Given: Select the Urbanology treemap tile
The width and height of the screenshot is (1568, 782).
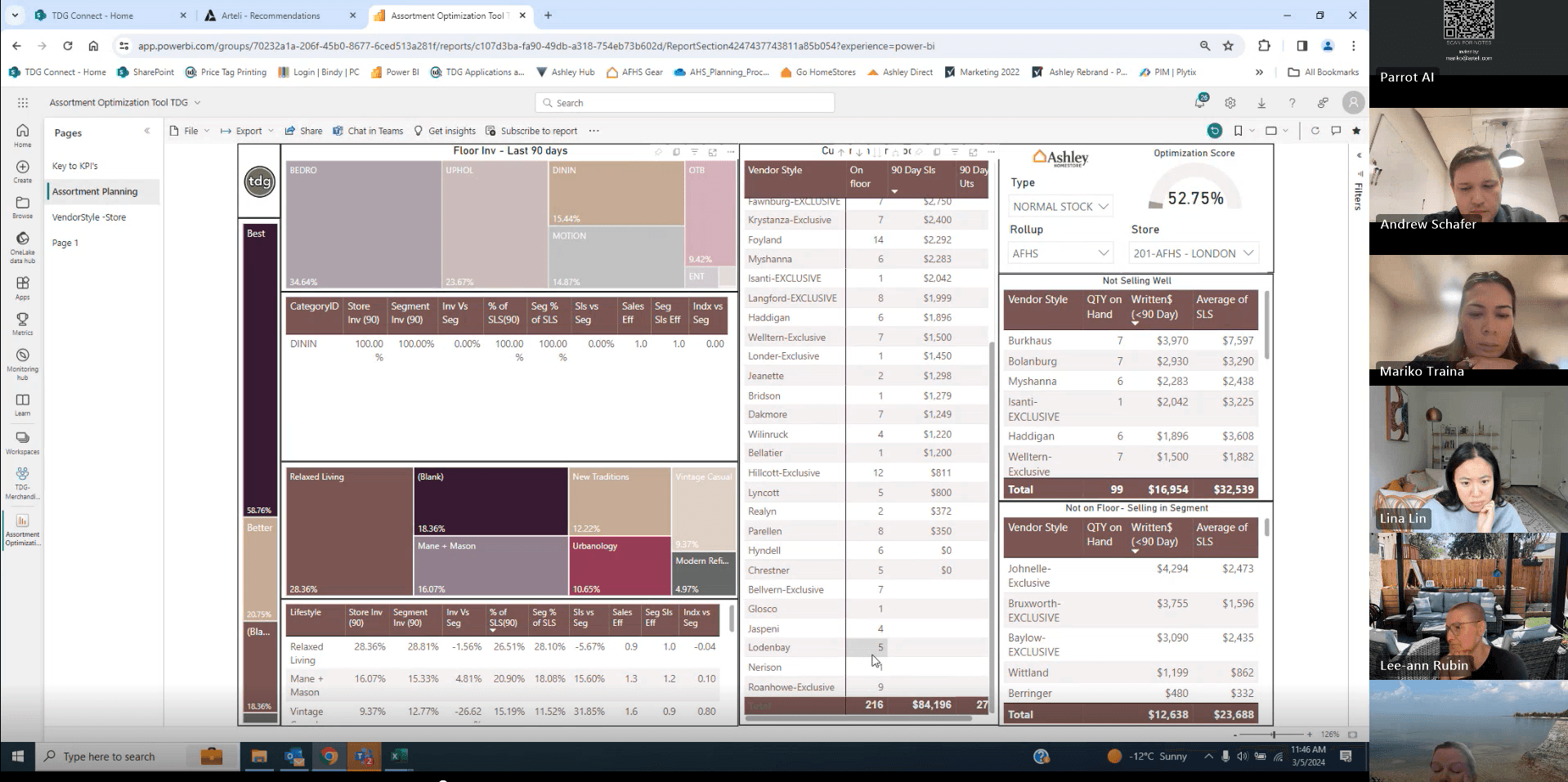Looking at the screenshot, I should pyautogui.click(x=619, y=565).
